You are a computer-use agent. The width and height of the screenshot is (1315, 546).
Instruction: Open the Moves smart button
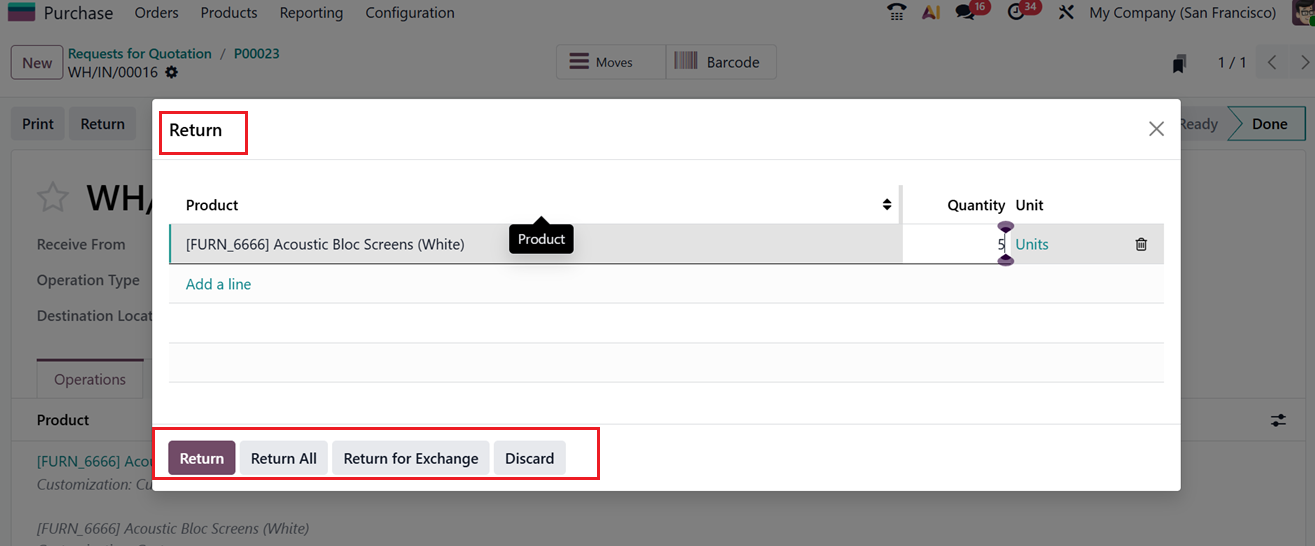point(611,62)
